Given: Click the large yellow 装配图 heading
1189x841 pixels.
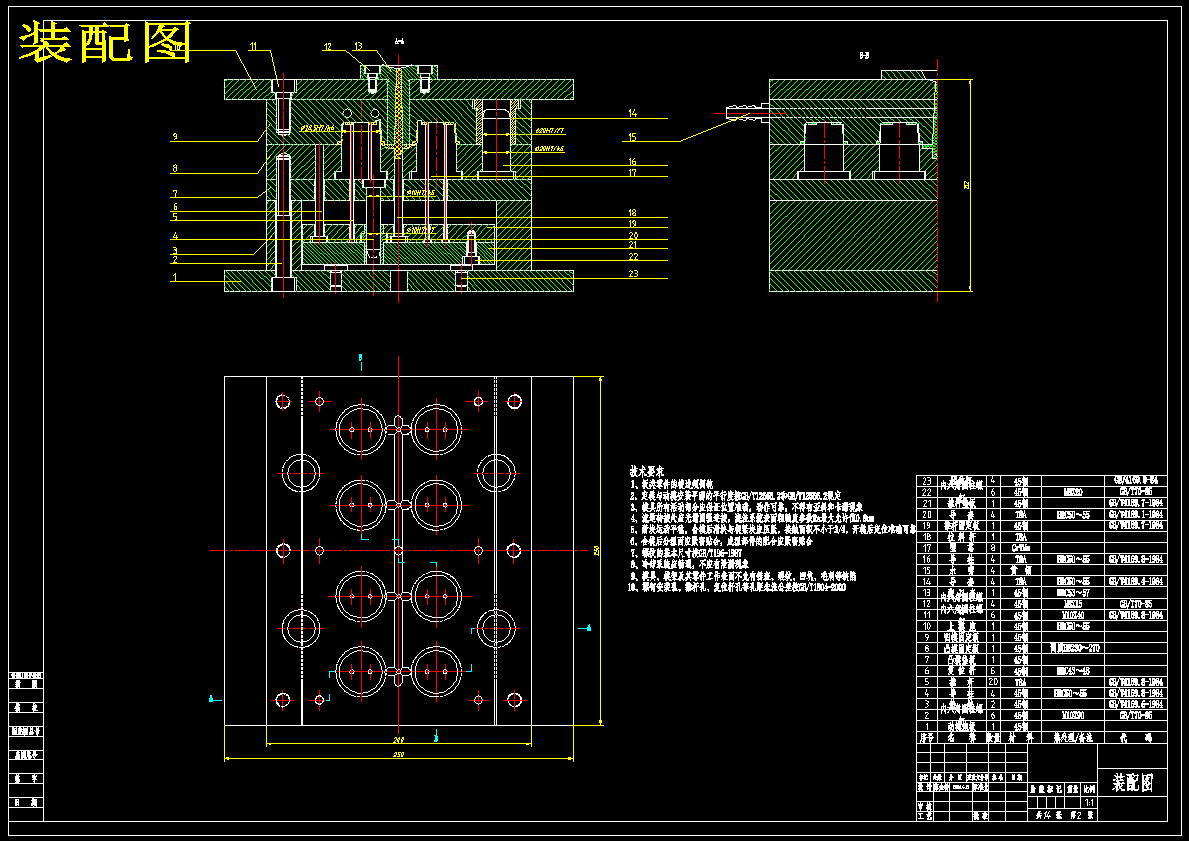Looking at the screenshot, I should click(x=104, y=42).
